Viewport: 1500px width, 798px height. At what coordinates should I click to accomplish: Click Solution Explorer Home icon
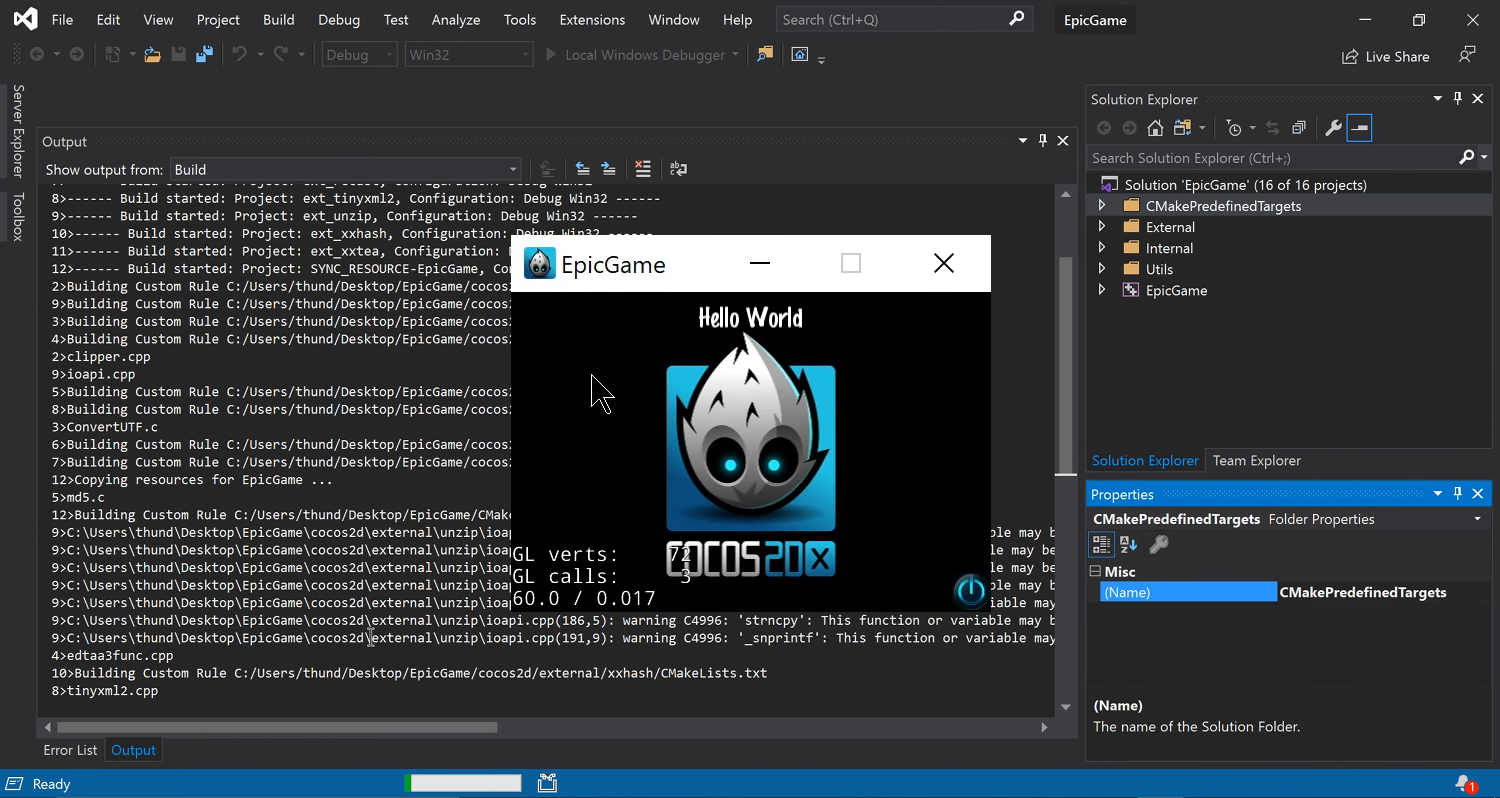pos(1155,128)
